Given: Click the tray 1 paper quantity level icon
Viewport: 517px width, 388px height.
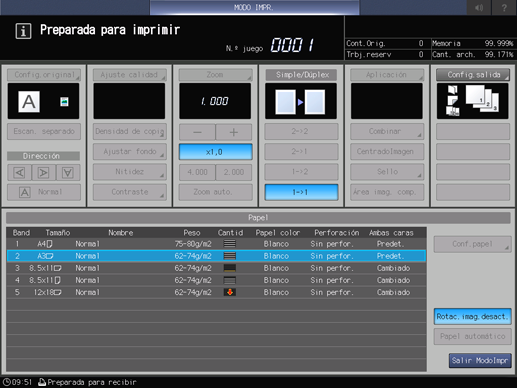Looking at the screenshot, I should tap(230, 244).
